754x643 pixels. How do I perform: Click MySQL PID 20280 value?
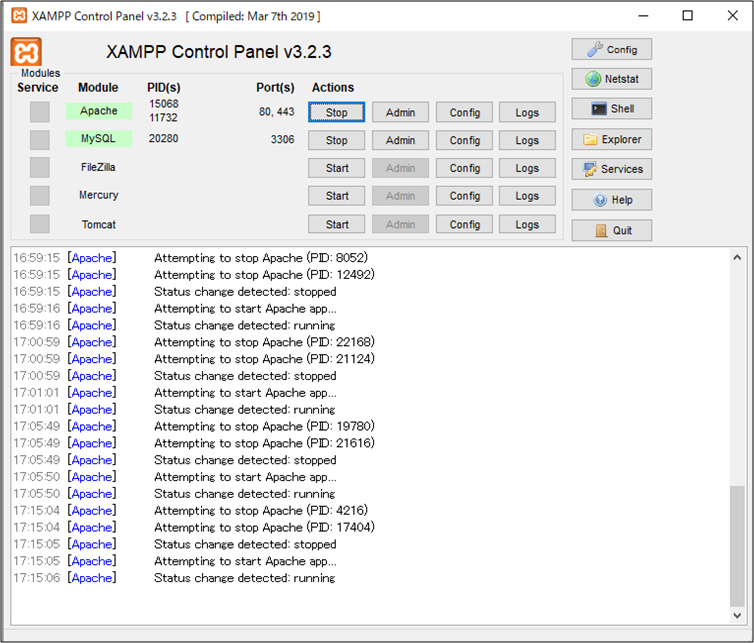point(163,139)
